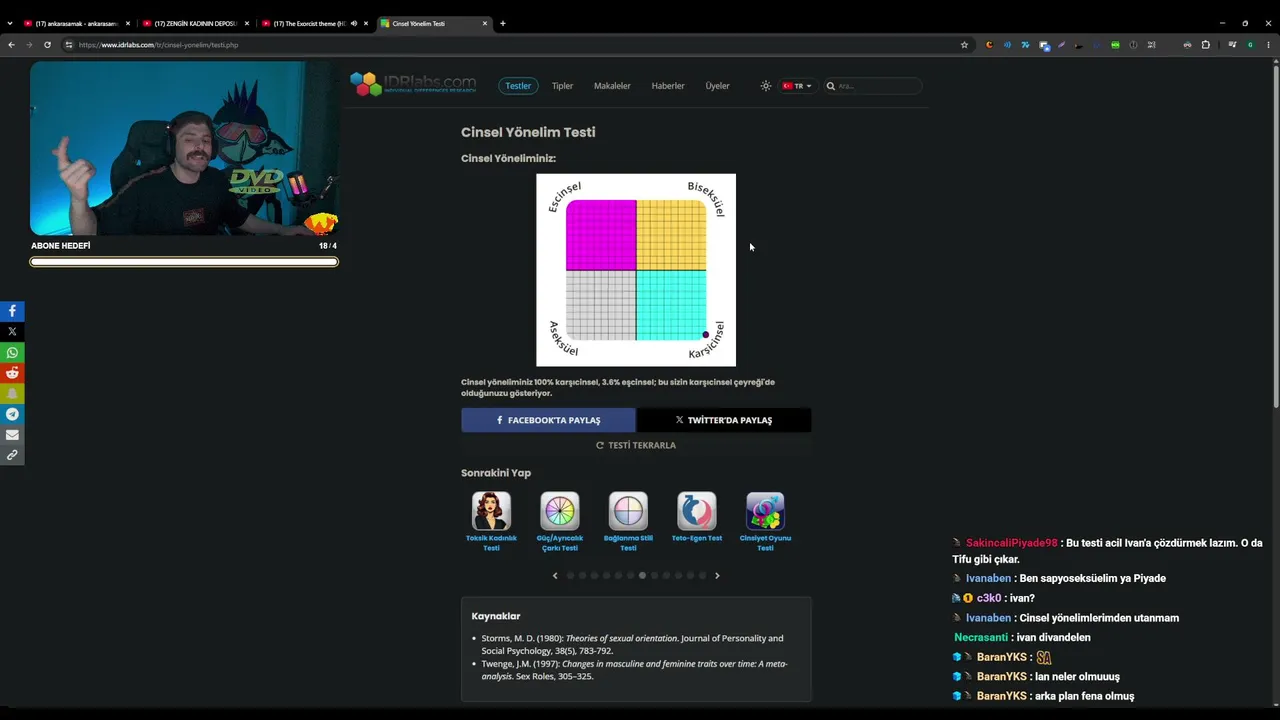Click the Toksik Kadınlık Testi label

coord(491,543)
